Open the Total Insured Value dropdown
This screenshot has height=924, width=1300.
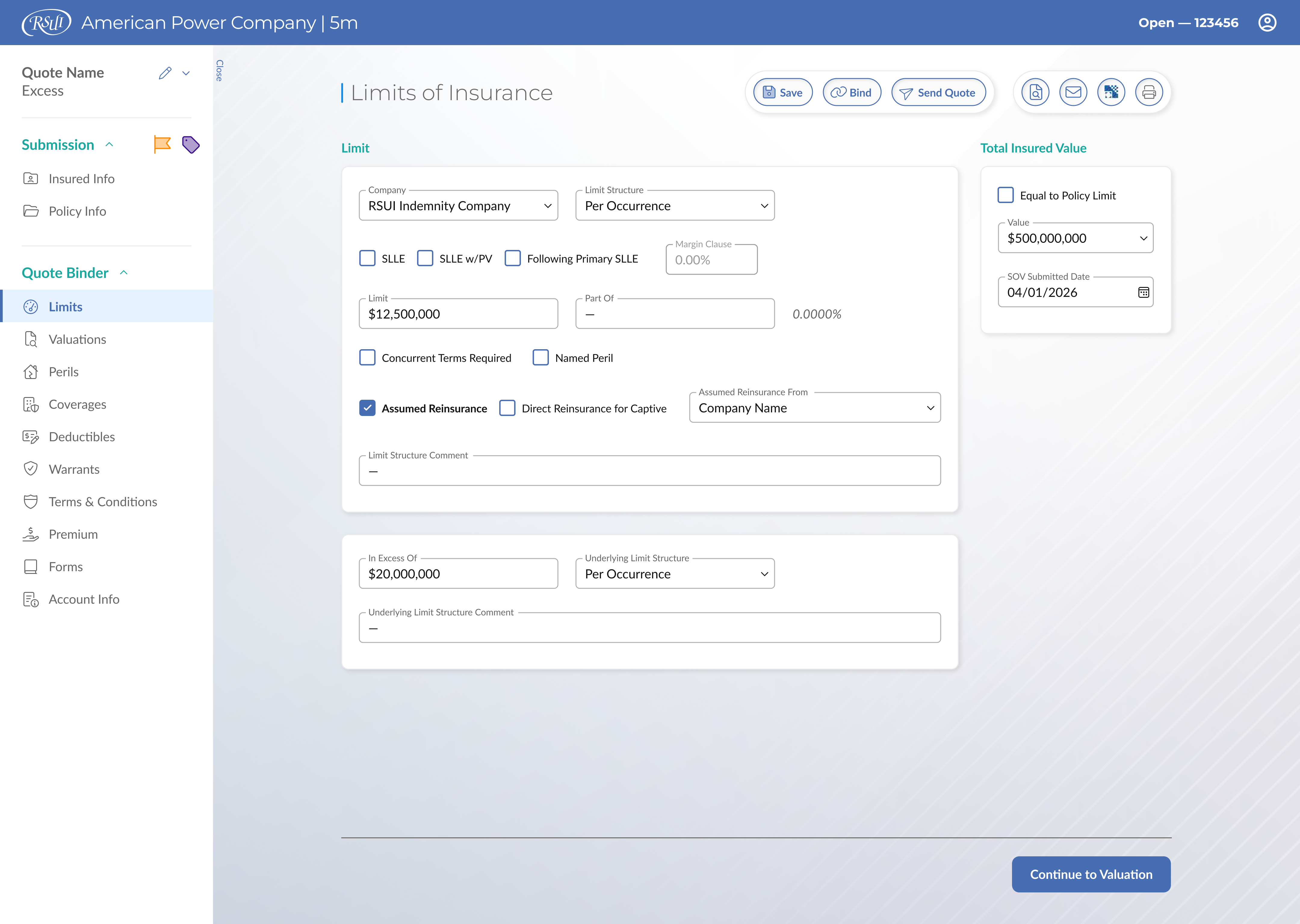tap(1076, 238)
